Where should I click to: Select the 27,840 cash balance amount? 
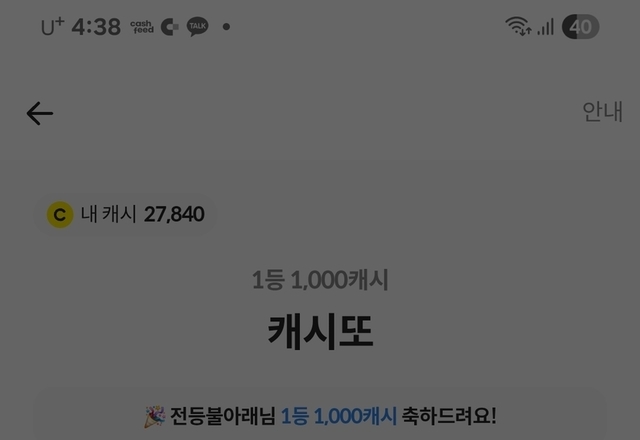click(x=174, y=214)
